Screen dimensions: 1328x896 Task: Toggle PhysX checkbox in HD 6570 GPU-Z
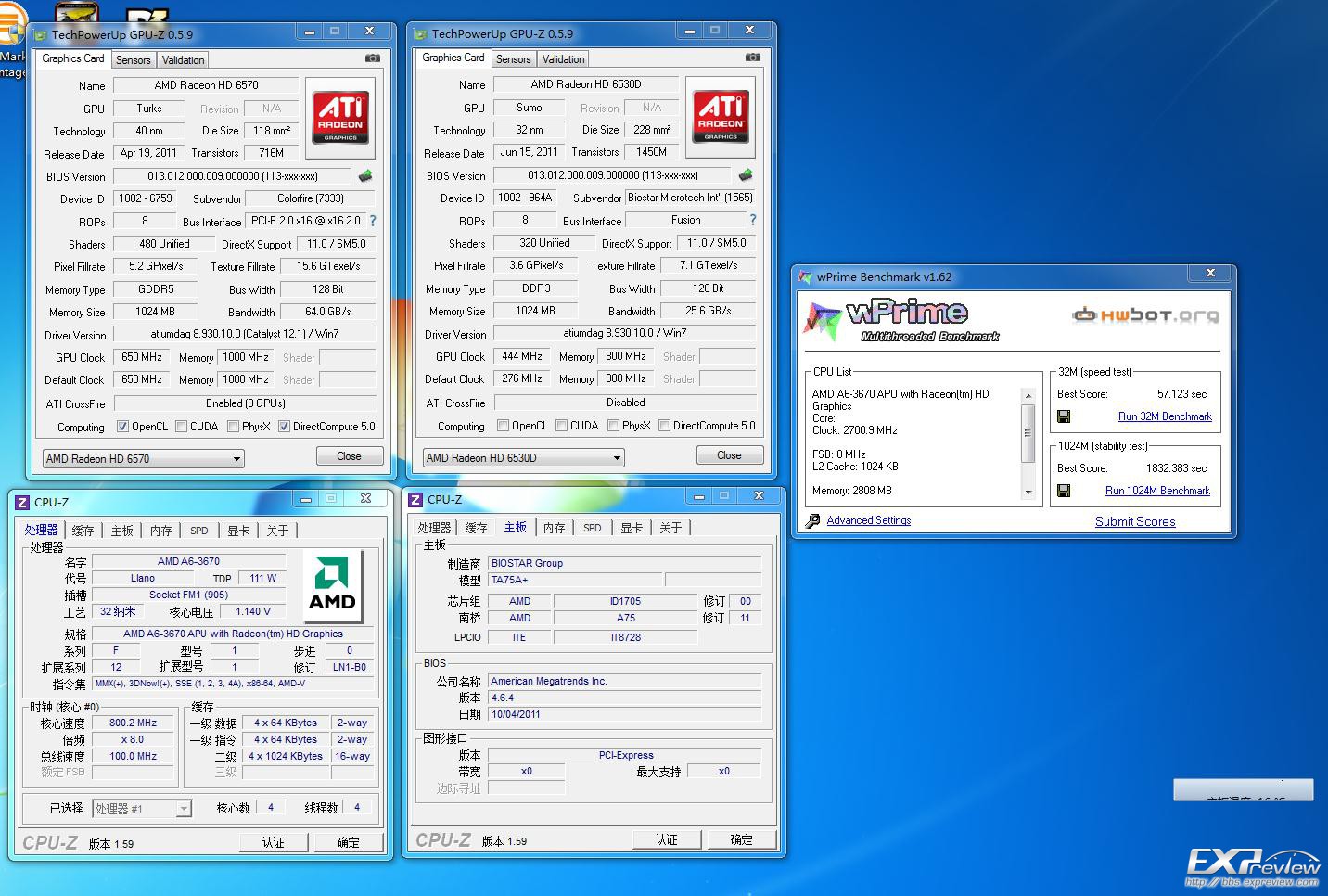click(233, 427)
